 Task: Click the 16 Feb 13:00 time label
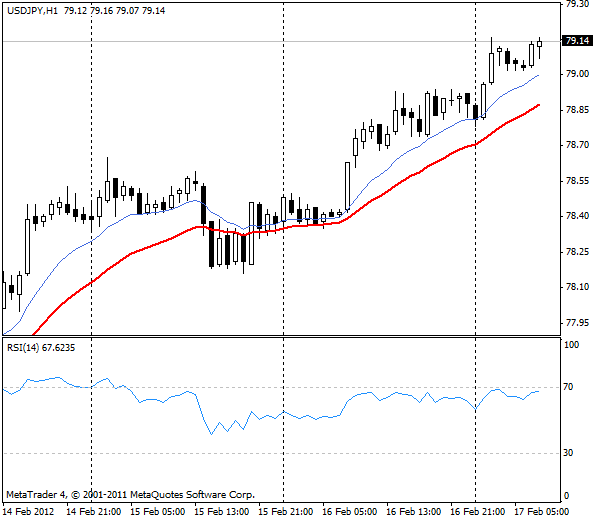click(413, 512)
